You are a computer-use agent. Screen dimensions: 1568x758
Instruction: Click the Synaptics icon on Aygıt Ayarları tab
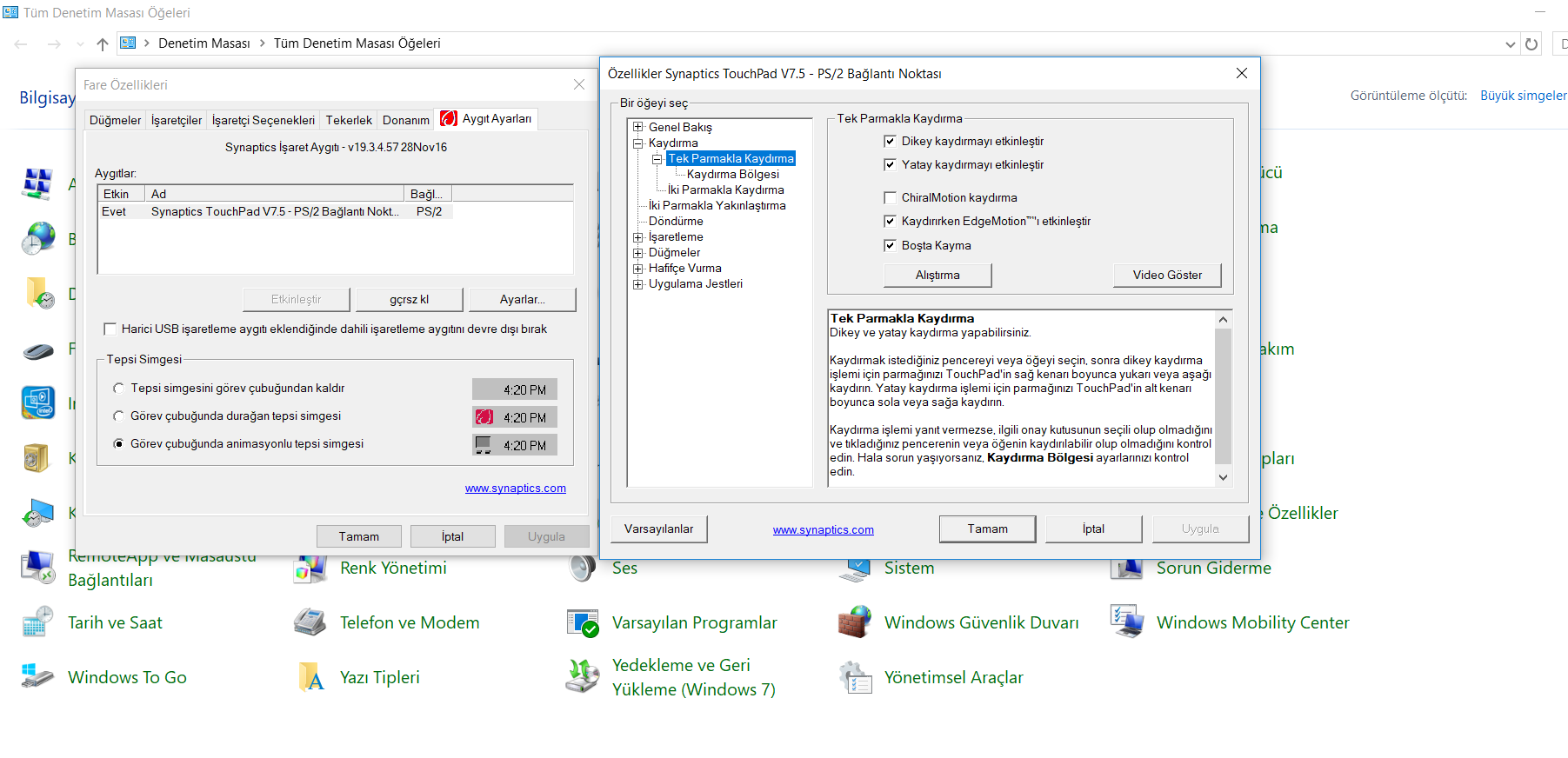pos(449,119)
